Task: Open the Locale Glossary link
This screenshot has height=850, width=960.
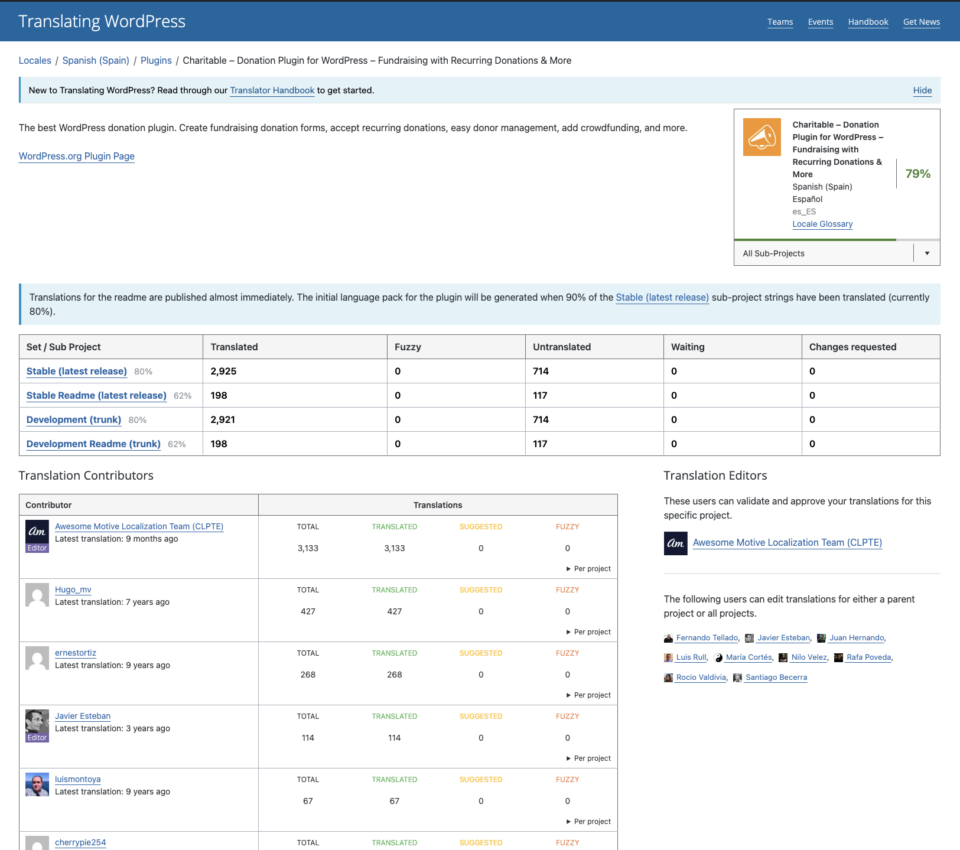Action: coord(822,224)
